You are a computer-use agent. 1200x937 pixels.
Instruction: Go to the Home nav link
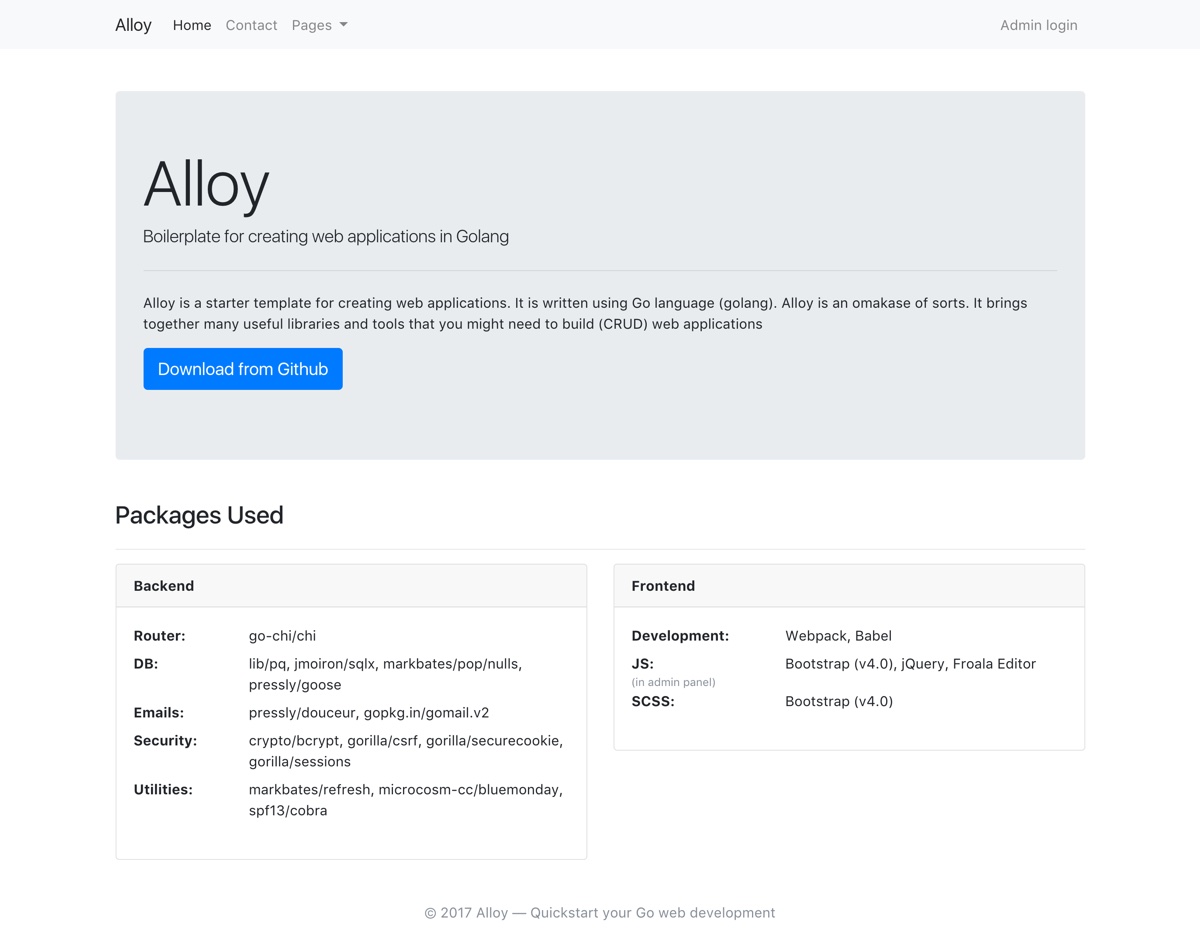click(x=192, y=25)
